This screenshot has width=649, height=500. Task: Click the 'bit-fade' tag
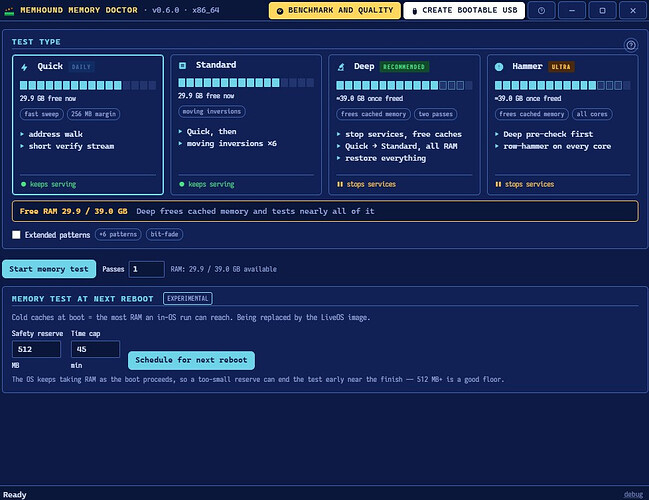(164, 234)
